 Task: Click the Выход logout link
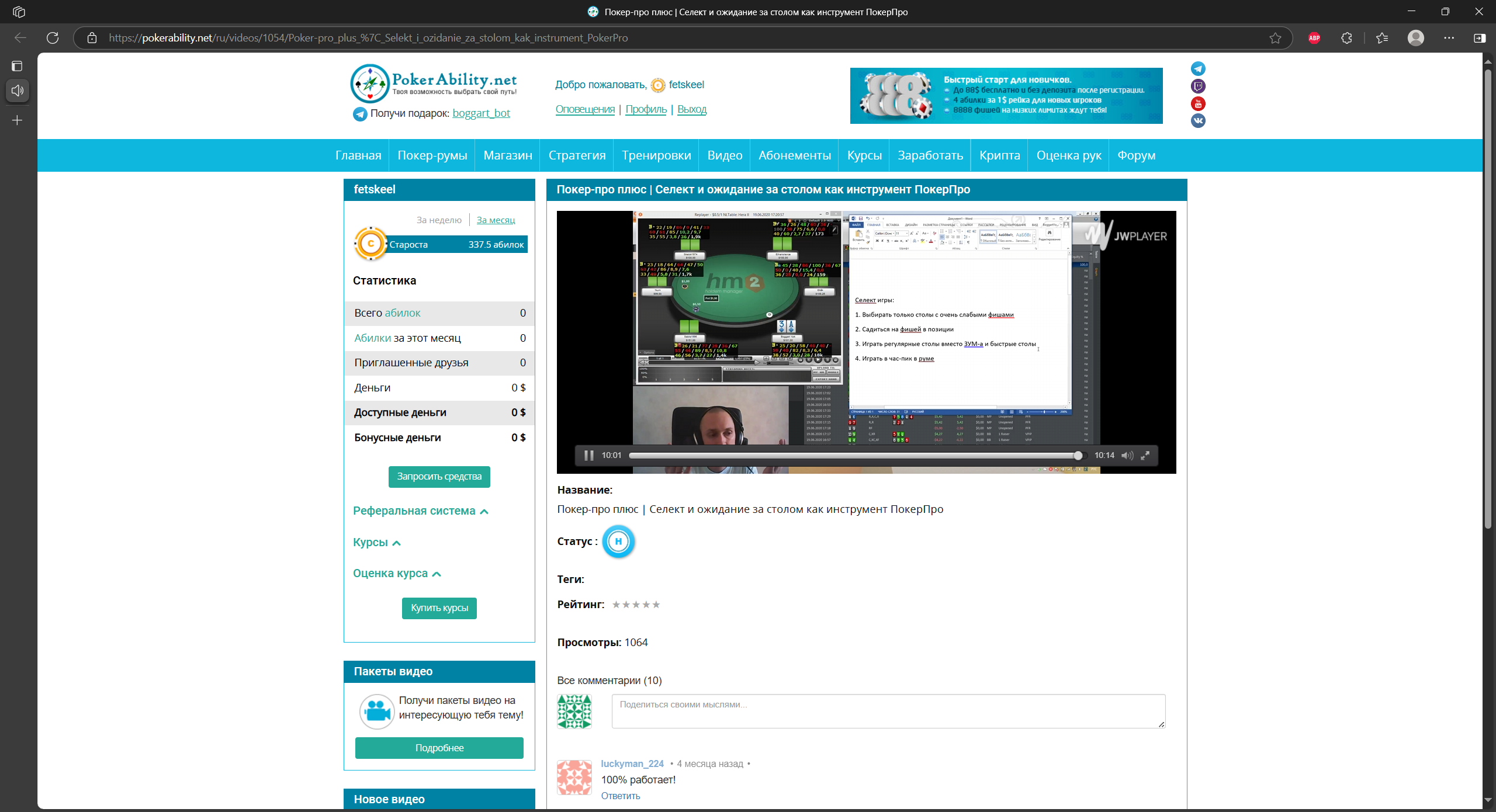692,109
